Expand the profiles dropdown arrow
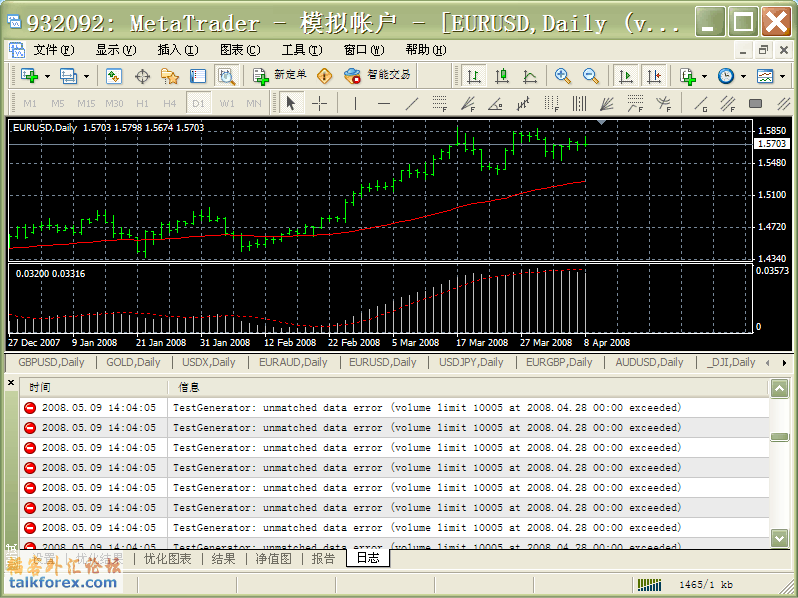 [86, 76]
